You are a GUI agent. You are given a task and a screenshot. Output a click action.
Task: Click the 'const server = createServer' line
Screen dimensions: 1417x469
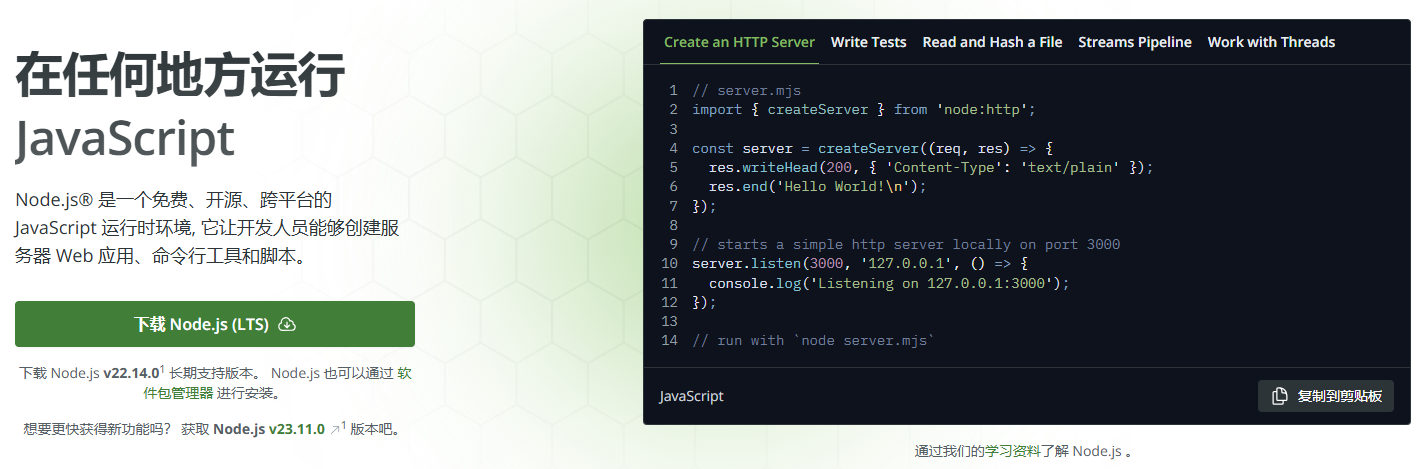(872, 148)
